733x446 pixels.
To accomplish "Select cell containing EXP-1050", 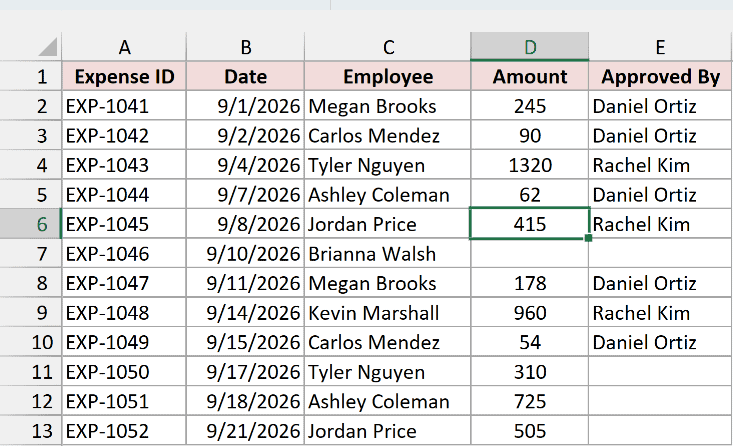I will point(124,372).
